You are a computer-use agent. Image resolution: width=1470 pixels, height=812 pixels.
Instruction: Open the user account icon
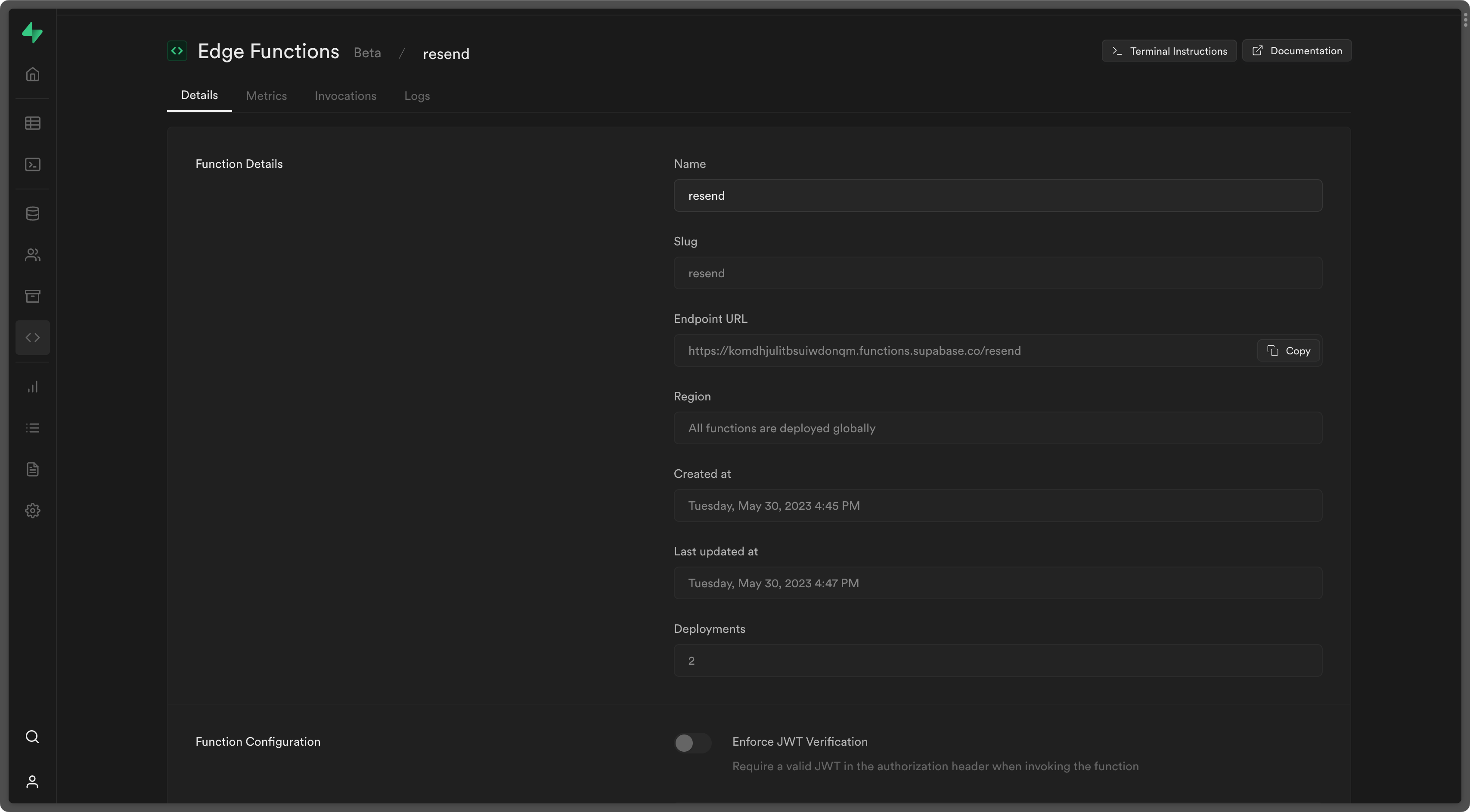point(33,782)
